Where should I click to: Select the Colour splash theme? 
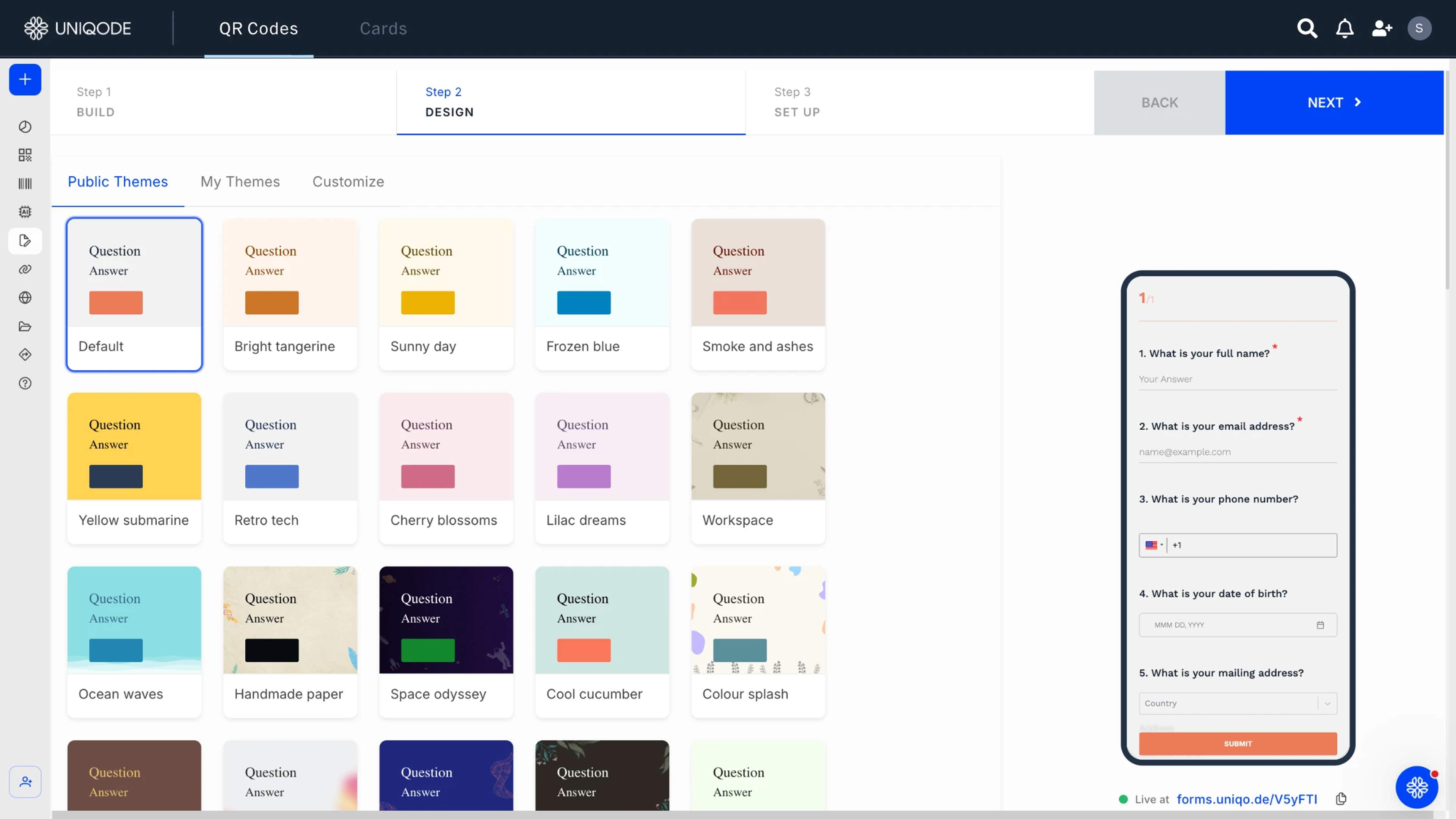(758, 642)
